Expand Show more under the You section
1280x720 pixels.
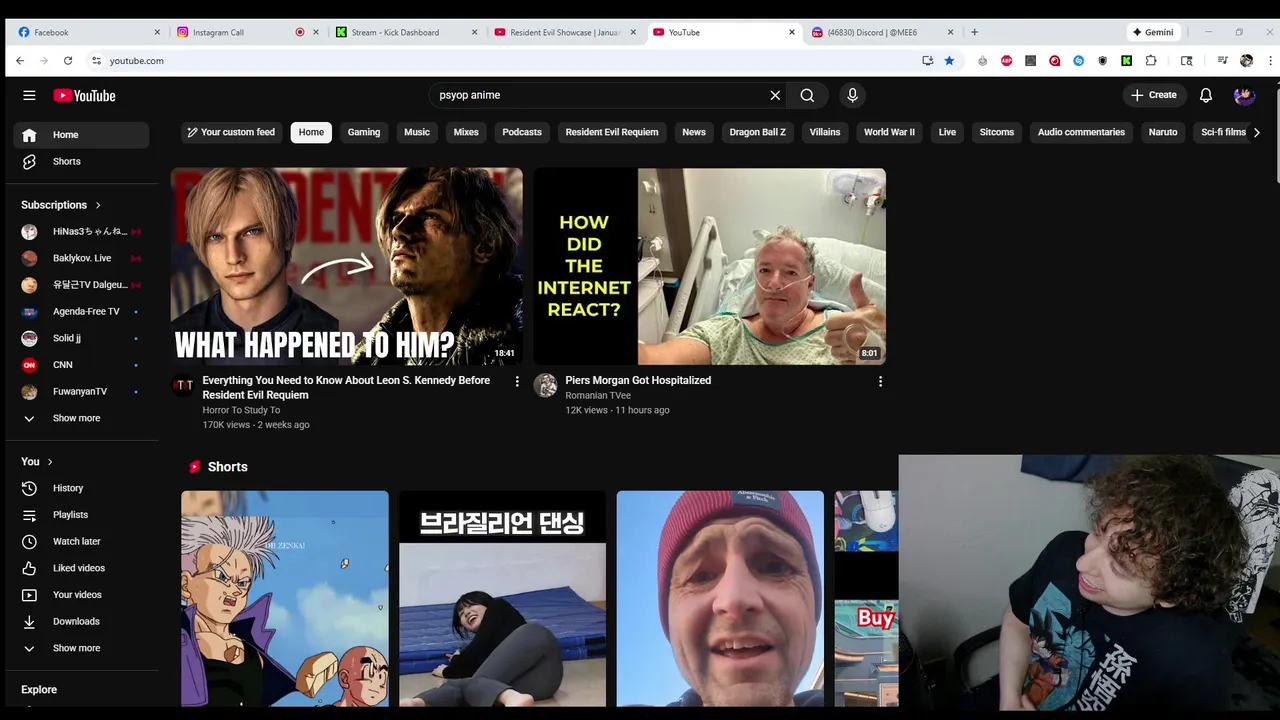pos(81,648)
